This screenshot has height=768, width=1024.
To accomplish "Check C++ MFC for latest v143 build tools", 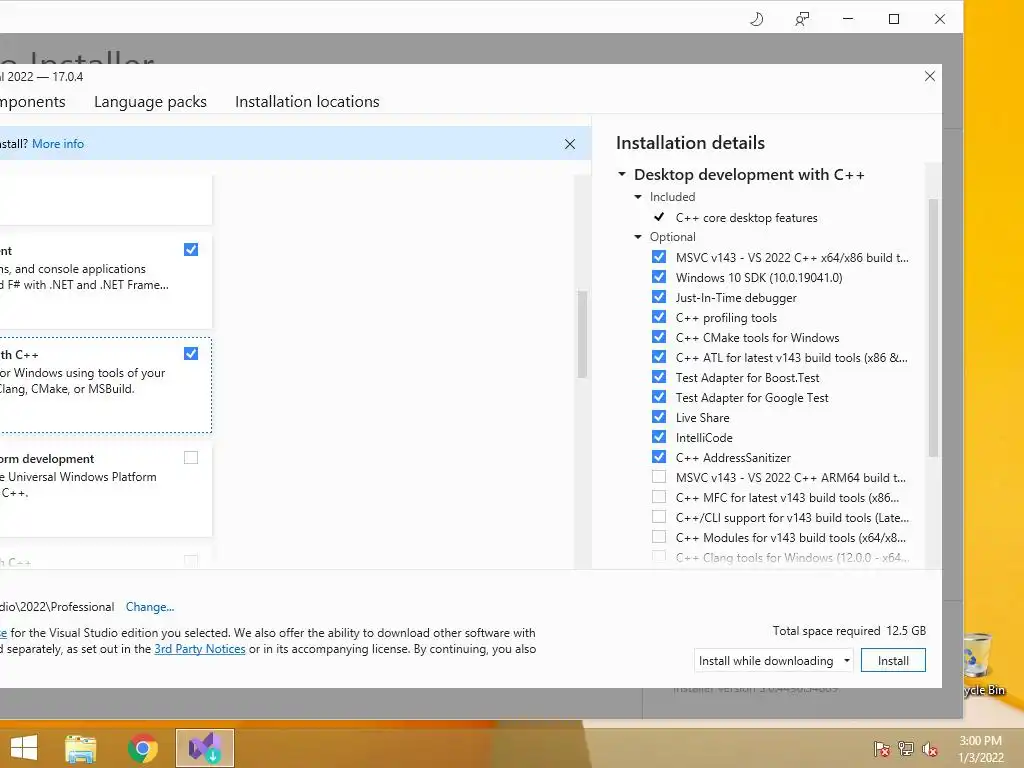I will (x=659, y=497).
